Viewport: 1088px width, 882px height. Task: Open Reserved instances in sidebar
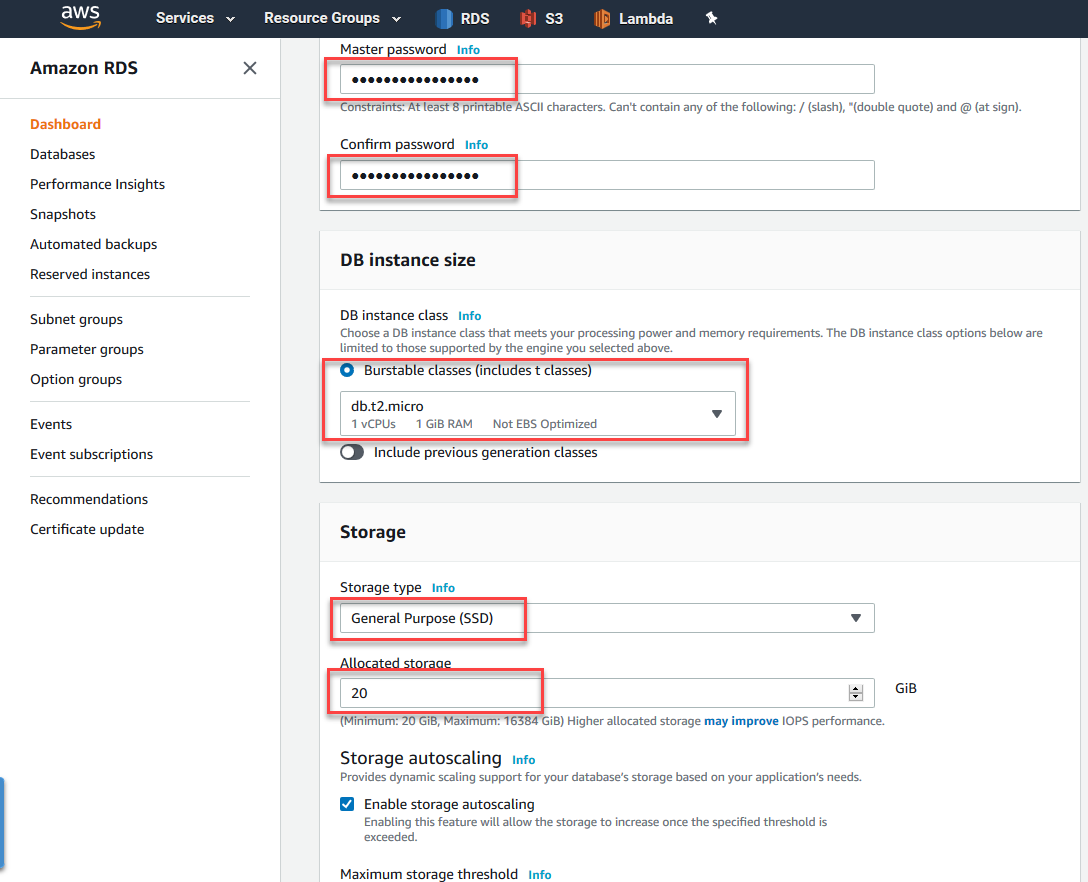(x=90, y=274)
